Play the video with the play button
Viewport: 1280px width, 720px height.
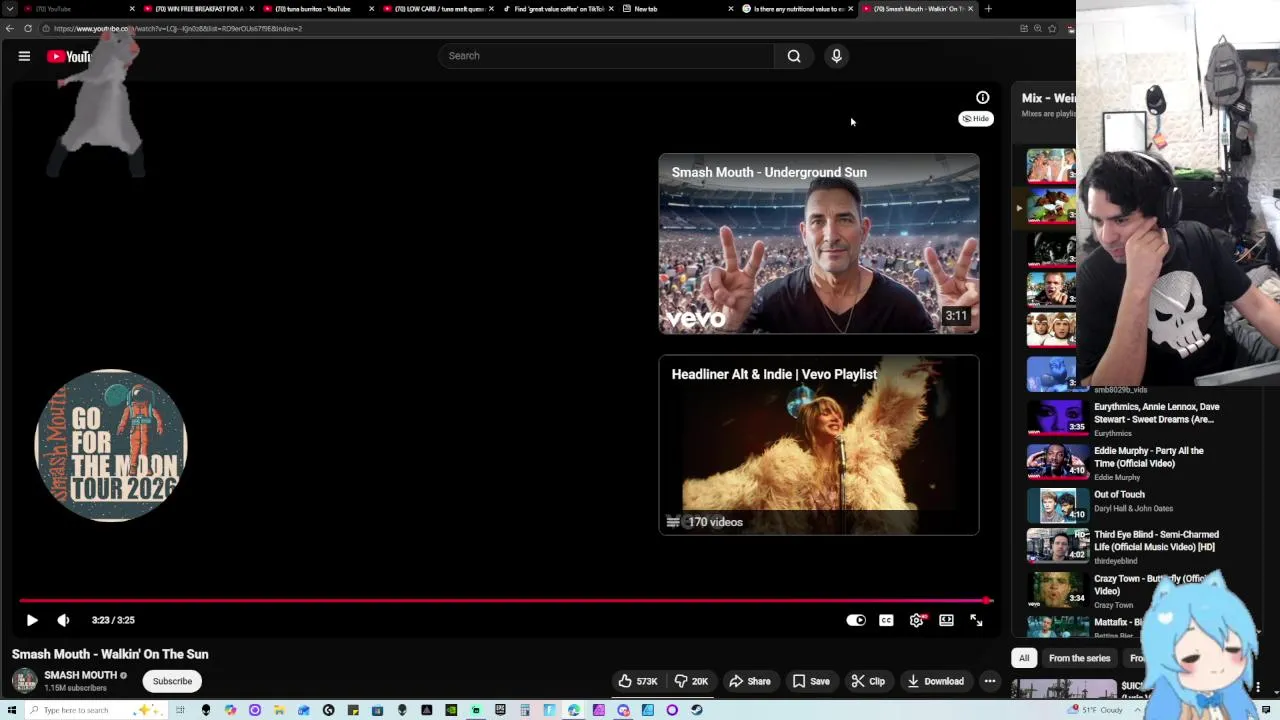[32, 620]
